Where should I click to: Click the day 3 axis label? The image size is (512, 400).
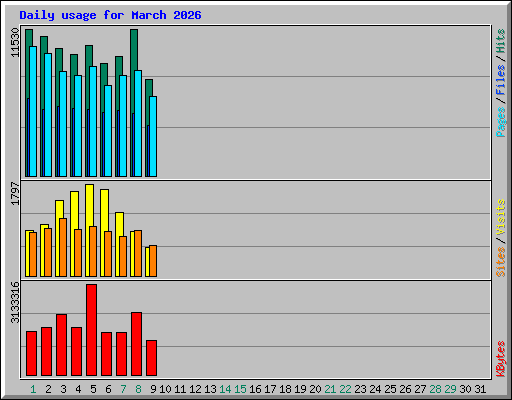coord(63,389)
